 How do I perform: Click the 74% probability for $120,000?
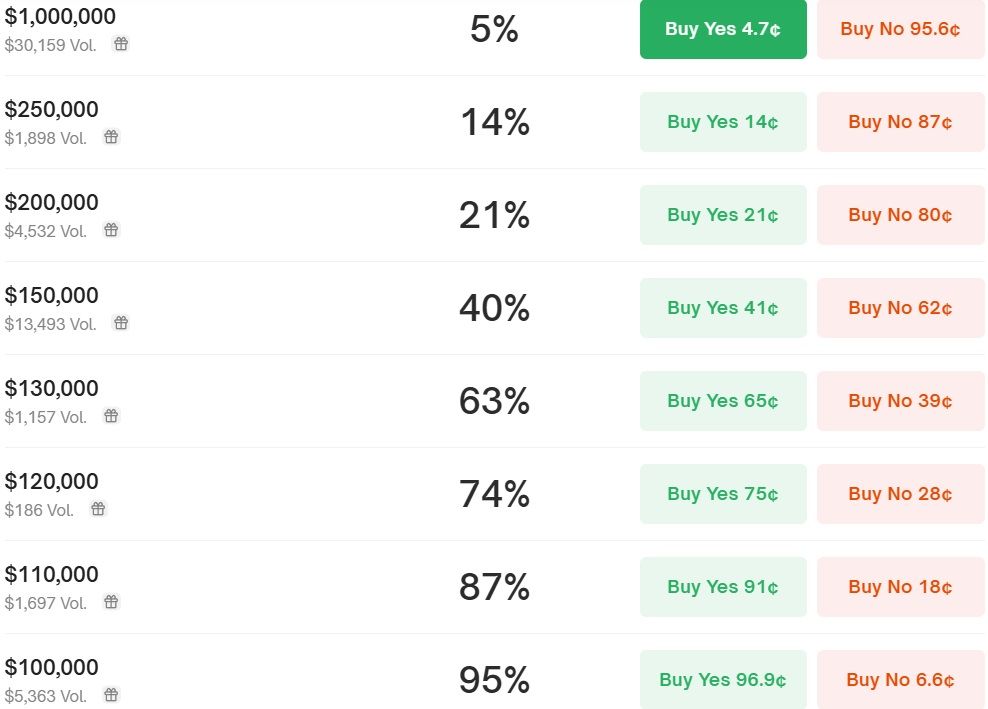pyautogui.click(x=494, y=495)
